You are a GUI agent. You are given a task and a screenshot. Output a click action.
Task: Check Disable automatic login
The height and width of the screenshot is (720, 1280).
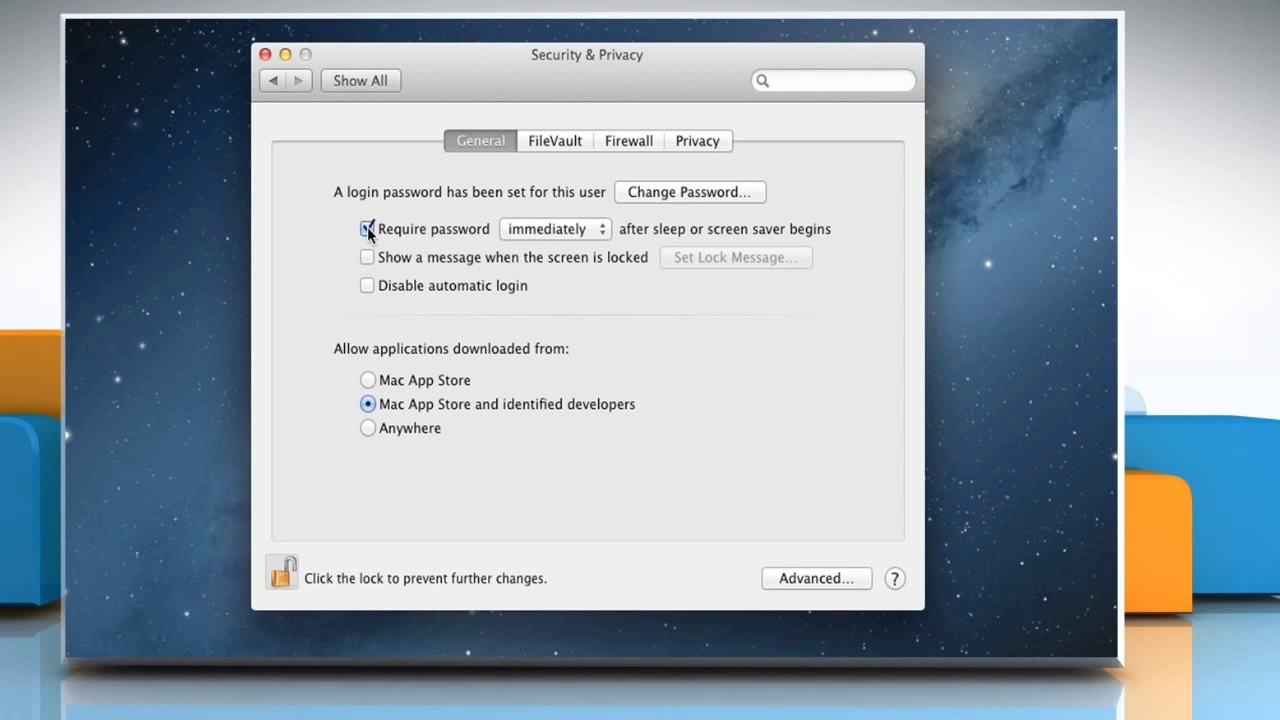pos(367,285)
